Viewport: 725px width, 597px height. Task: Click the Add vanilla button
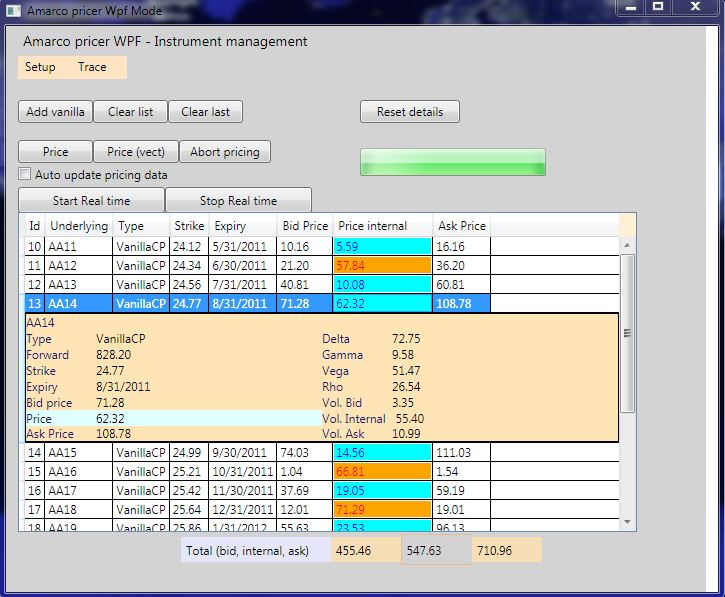click(x=55, y=112)
